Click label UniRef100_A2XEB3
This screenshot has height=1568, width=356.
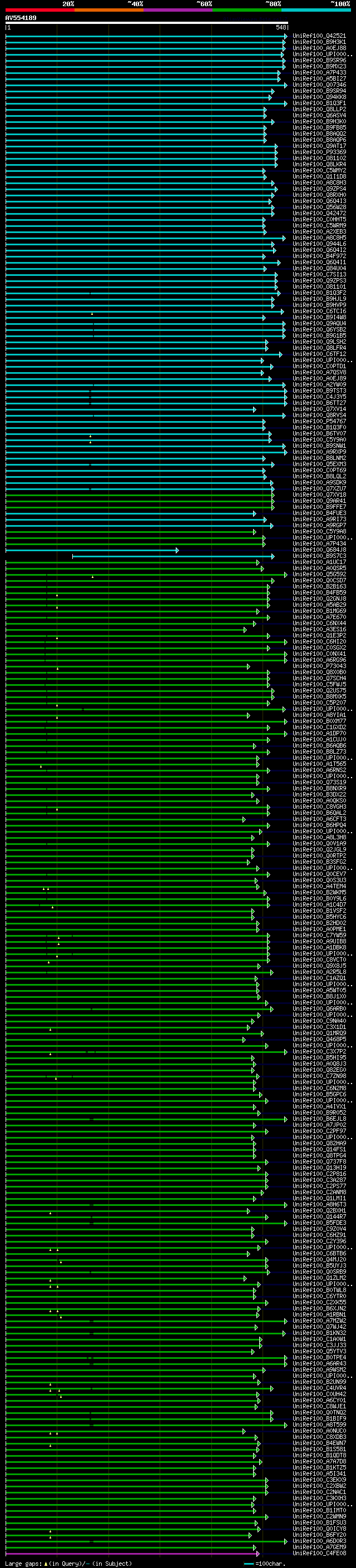(x=319, y=231)
